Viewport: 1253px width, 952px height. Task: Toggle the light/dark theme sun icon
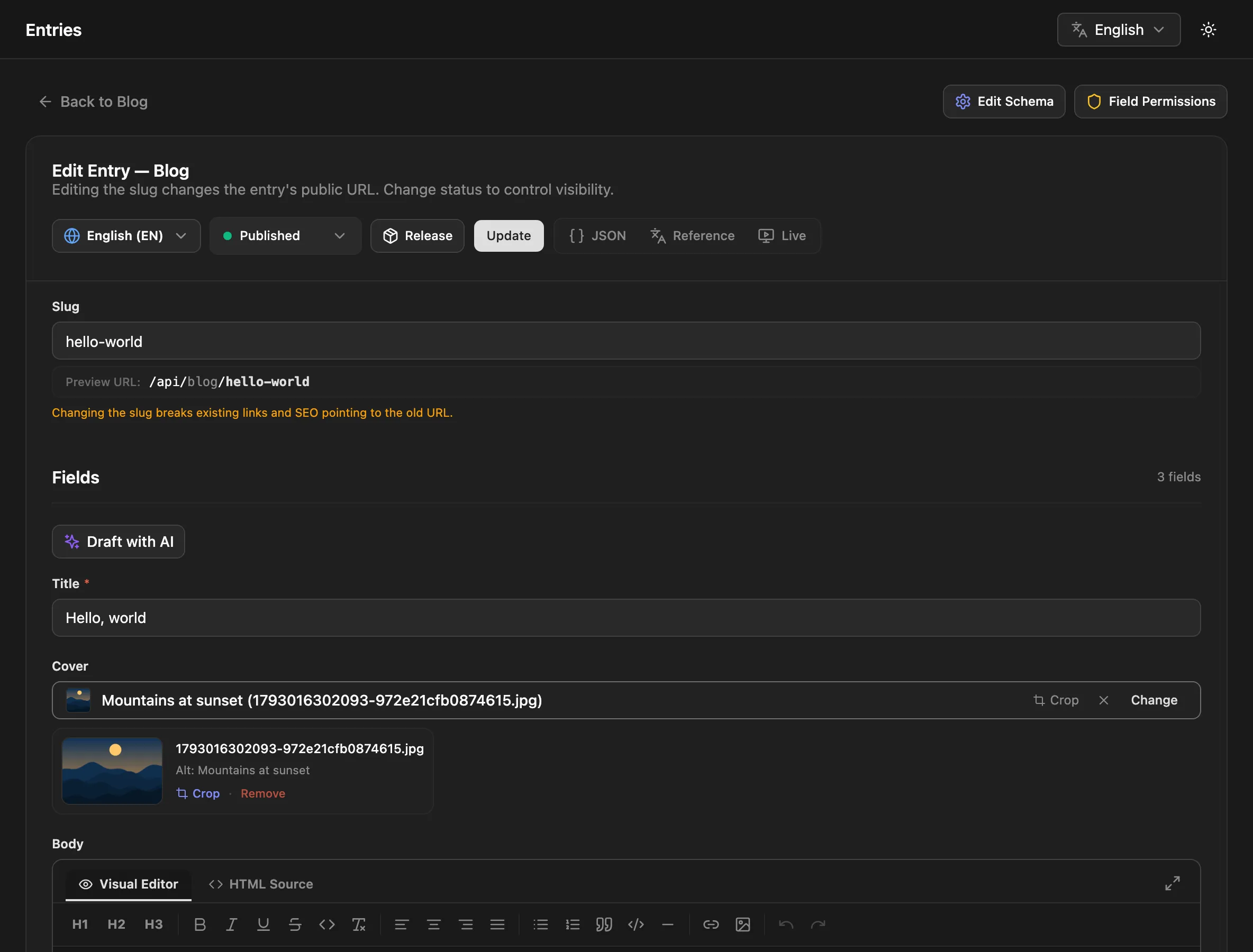pos(1208,30)
